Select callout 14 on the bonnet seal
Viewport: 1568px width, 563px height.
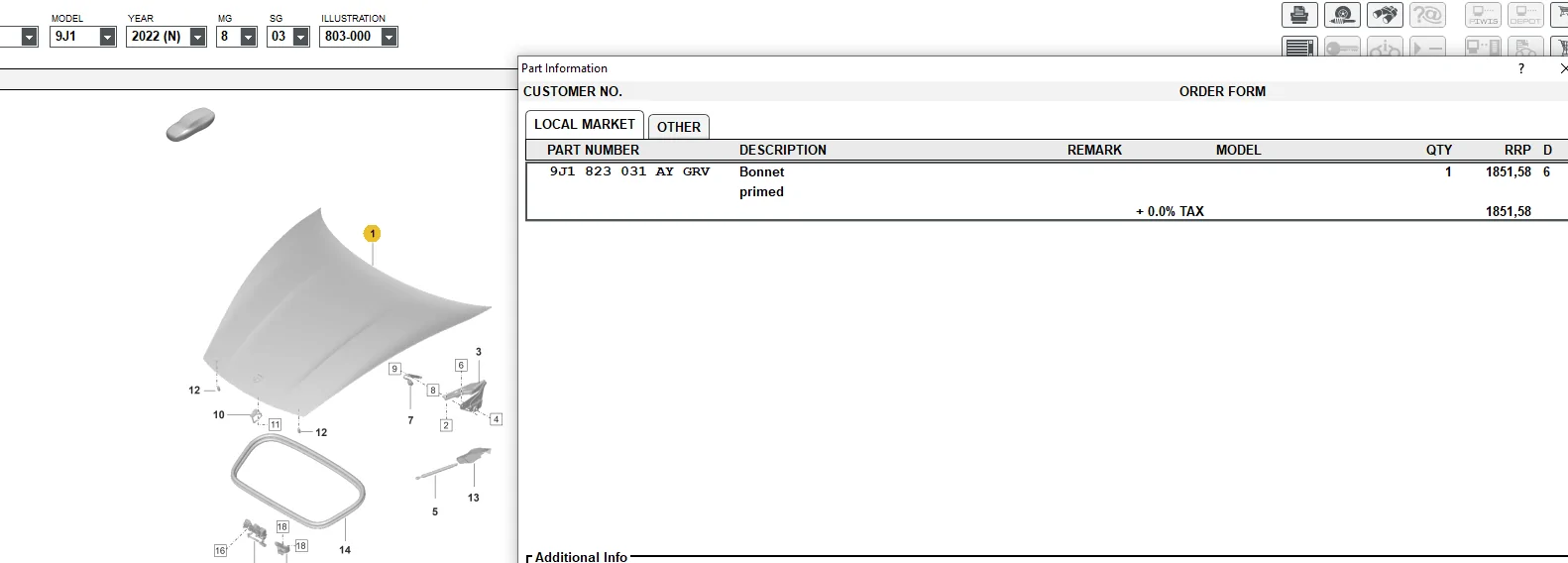[345, 550]
